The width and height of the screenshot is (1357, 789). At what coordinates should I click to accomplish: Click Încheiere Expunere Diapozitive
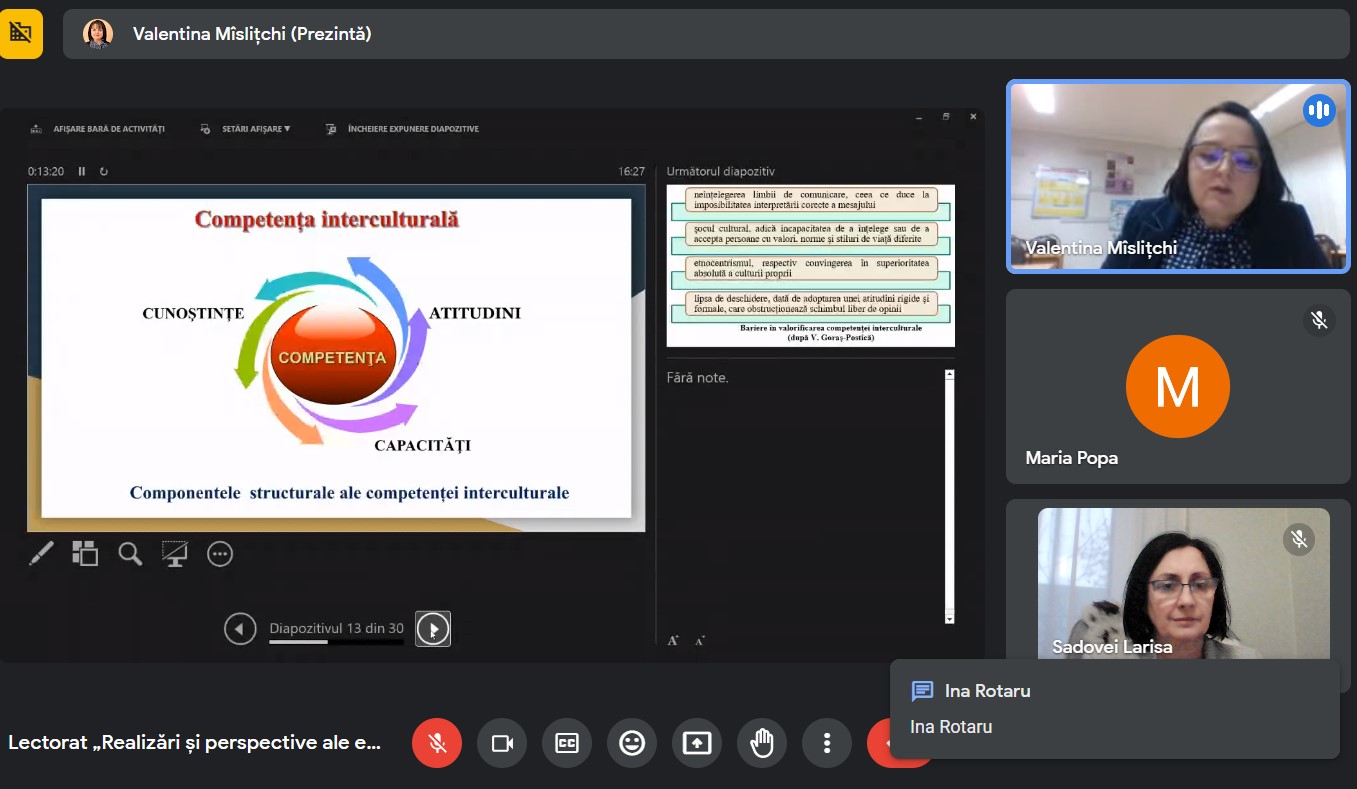pos(402,129)
